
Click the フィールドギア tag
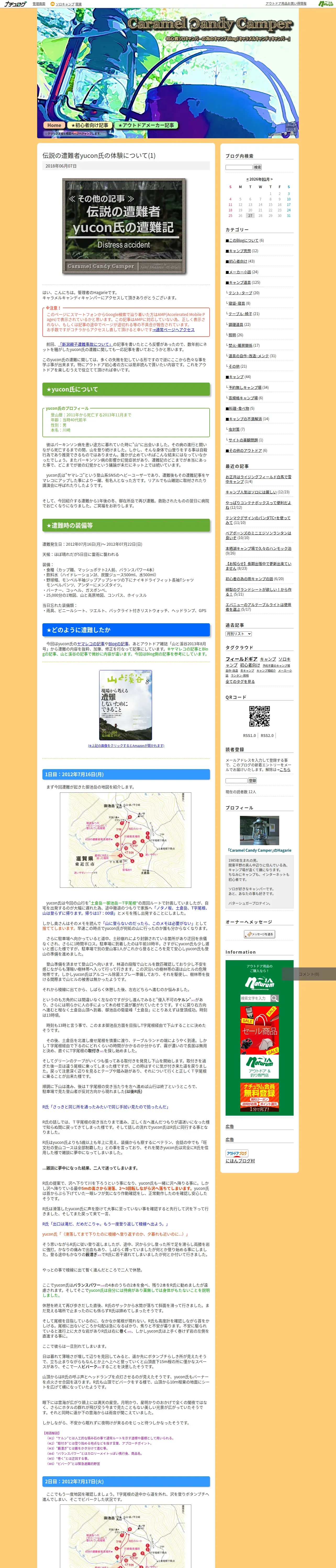pos(242,659)
